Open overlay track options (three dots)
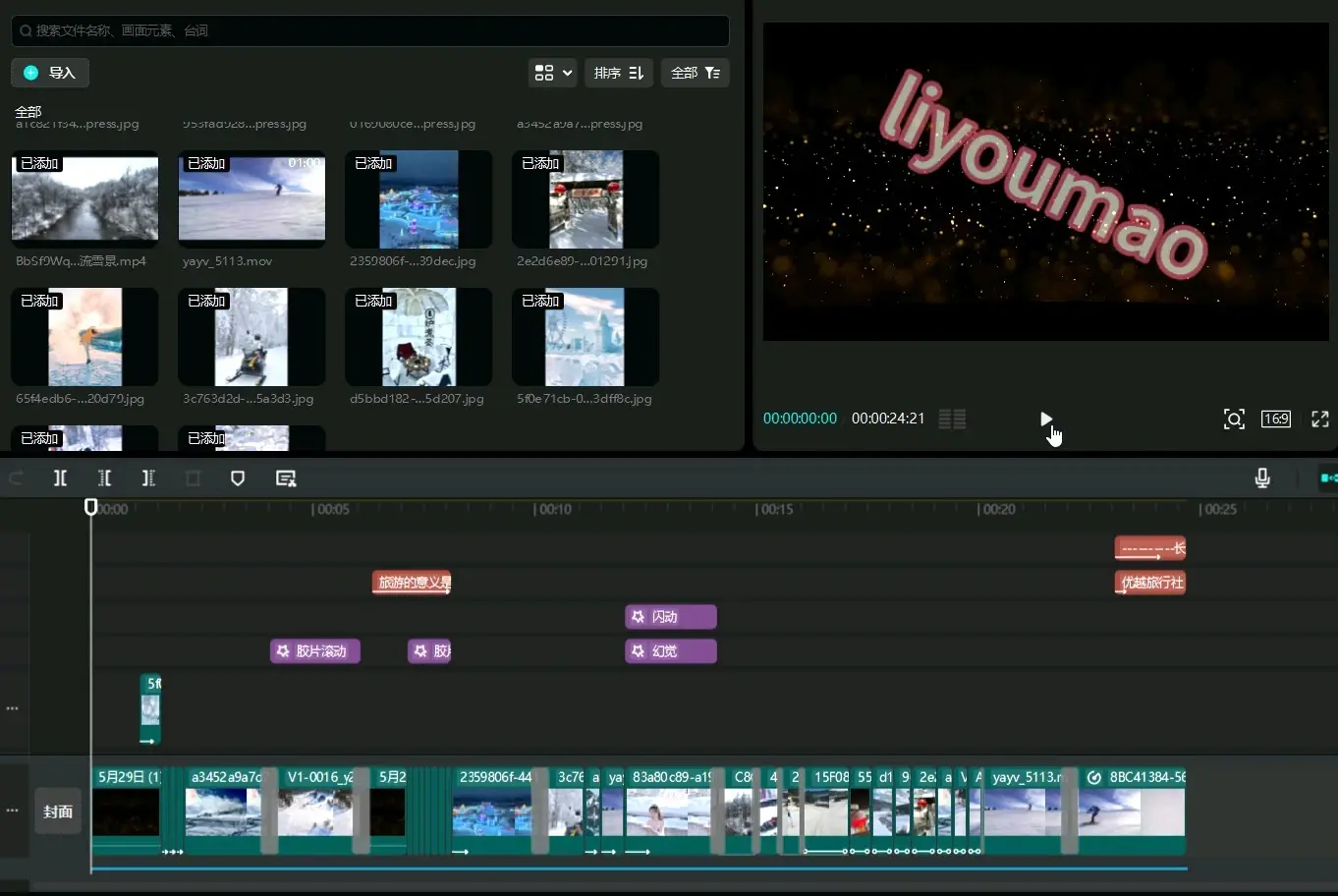1338x896 pixels. [x=13, y=708]
